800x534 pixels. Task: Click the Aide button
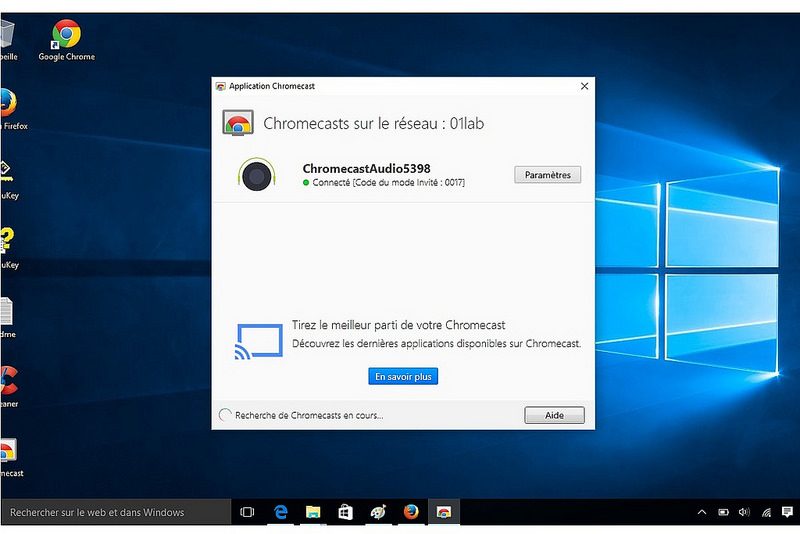pyautogui.click(x=554, y=415)
